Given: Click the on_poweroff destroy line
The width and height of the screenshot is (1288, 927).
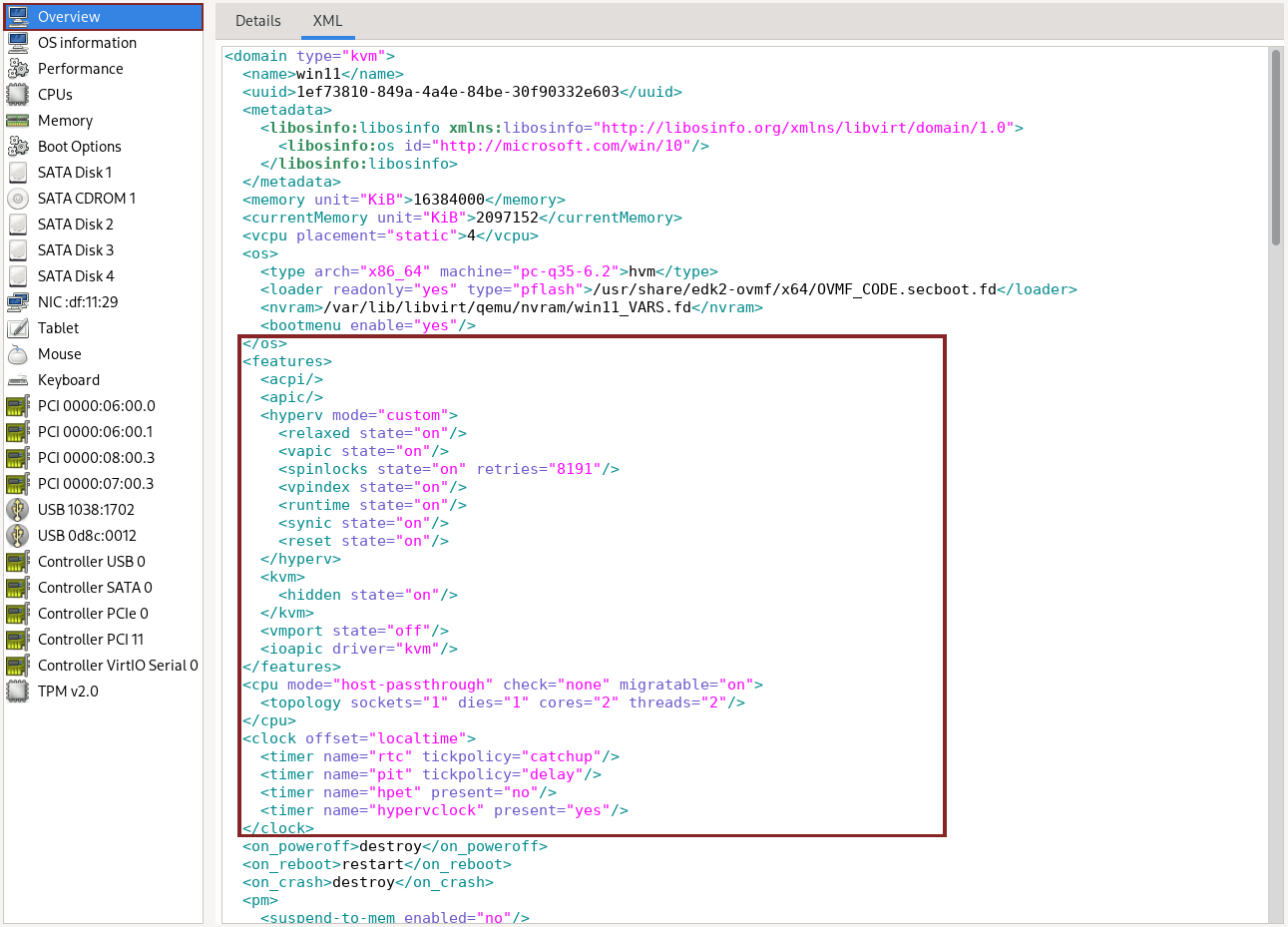Looking at the screenshot, I should pos(395,846).
